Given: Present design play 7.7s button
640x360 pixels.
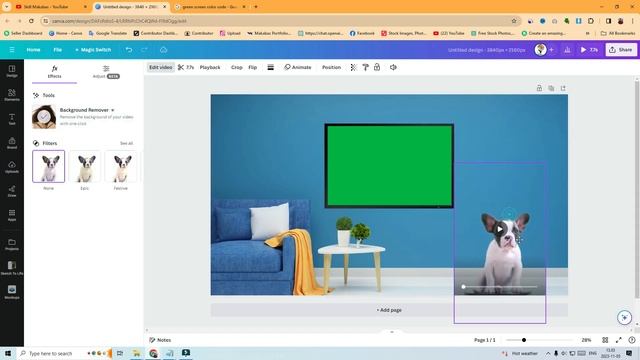Looking at the screenshot, I should 589,50.
